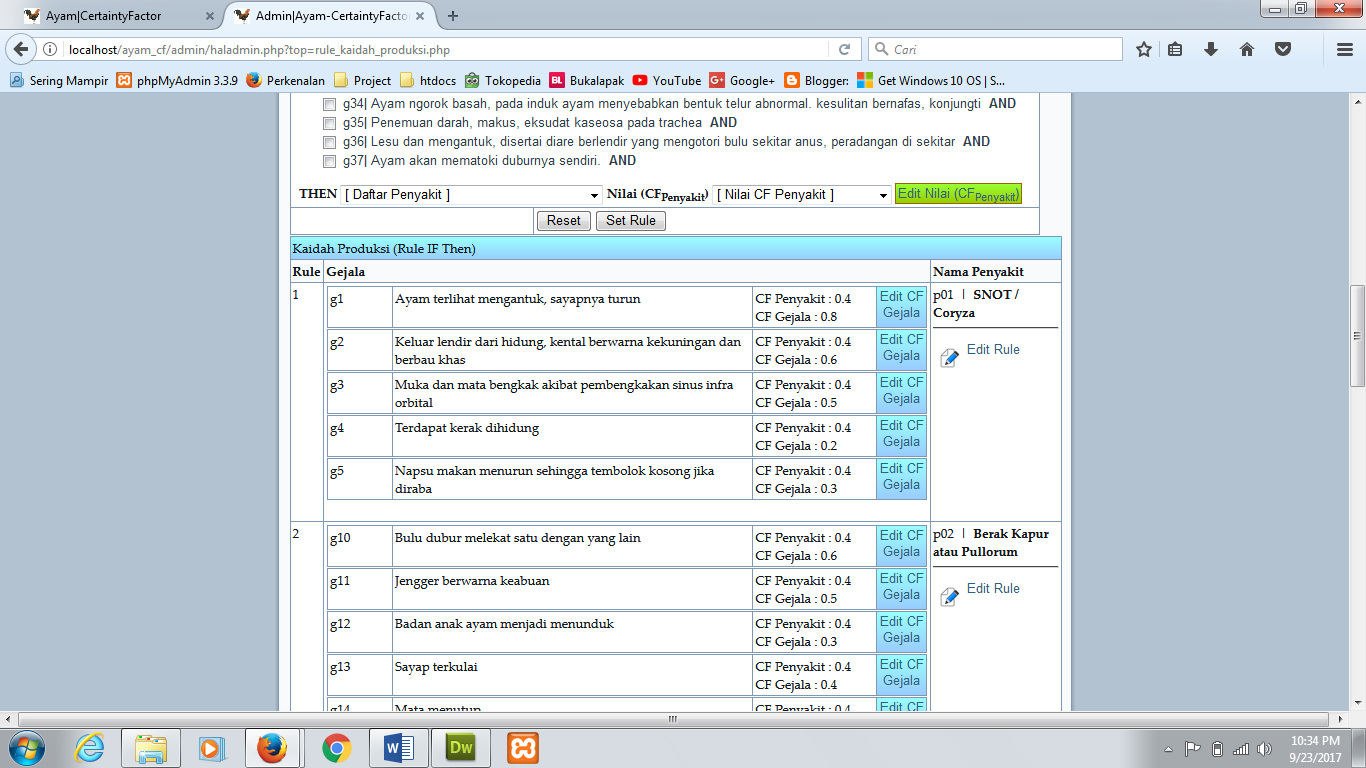Screen dimensions: 1366x768
Task: Open the Daftar Penyakit dropdown
Action: (471, 195)
